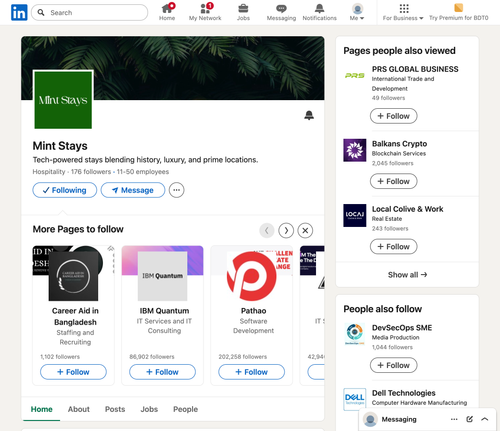Open the more options ellipsis button
The width and height of the screenshot is (500, 431).
pos(176,190)
